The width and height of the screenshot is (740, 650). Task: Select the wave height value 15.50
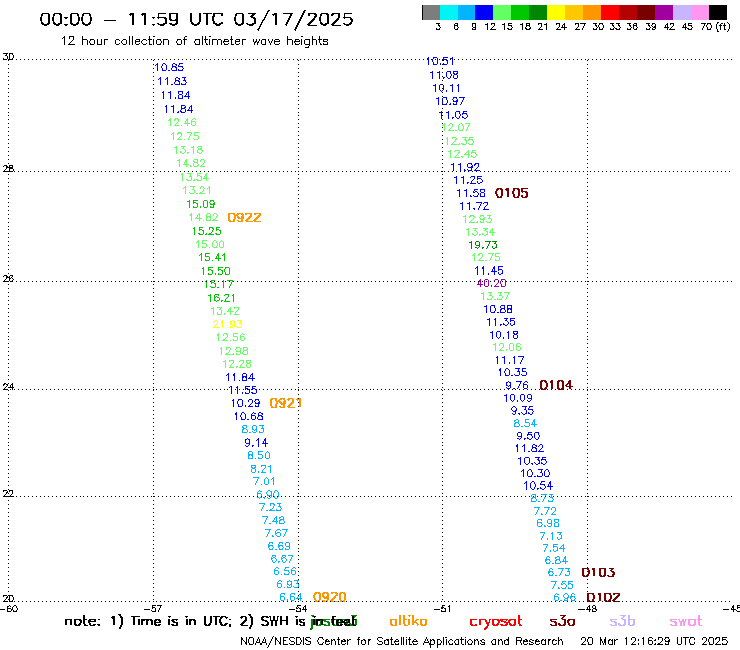click(x=215, y=271)
